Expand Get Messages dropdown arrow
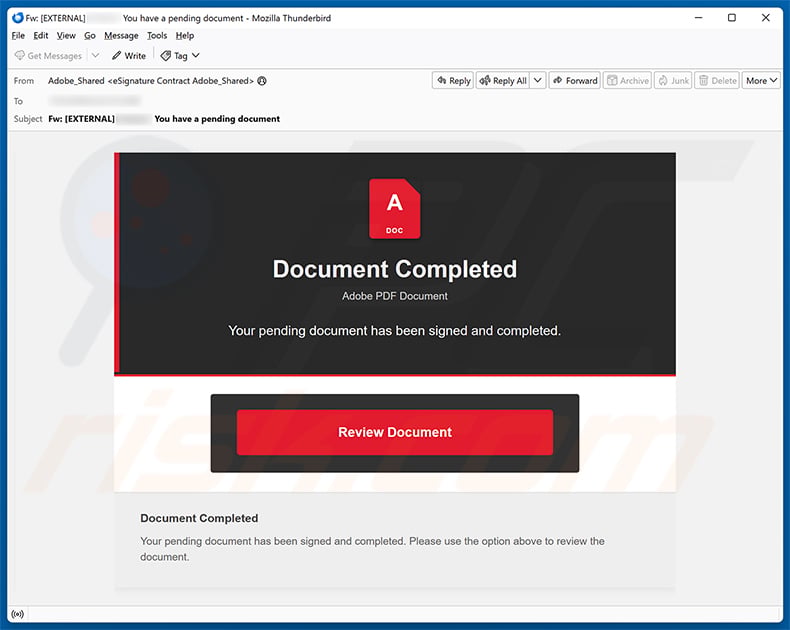This screenshot has width=790, height=630. 95,55
